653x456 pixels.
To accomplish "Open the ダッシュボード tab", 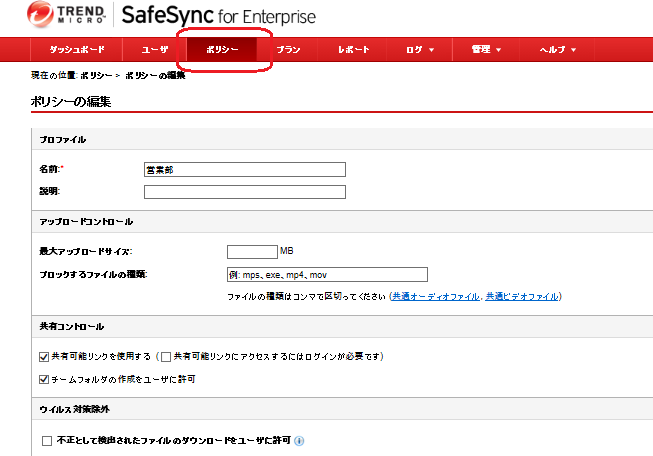I will pos(75,50).
